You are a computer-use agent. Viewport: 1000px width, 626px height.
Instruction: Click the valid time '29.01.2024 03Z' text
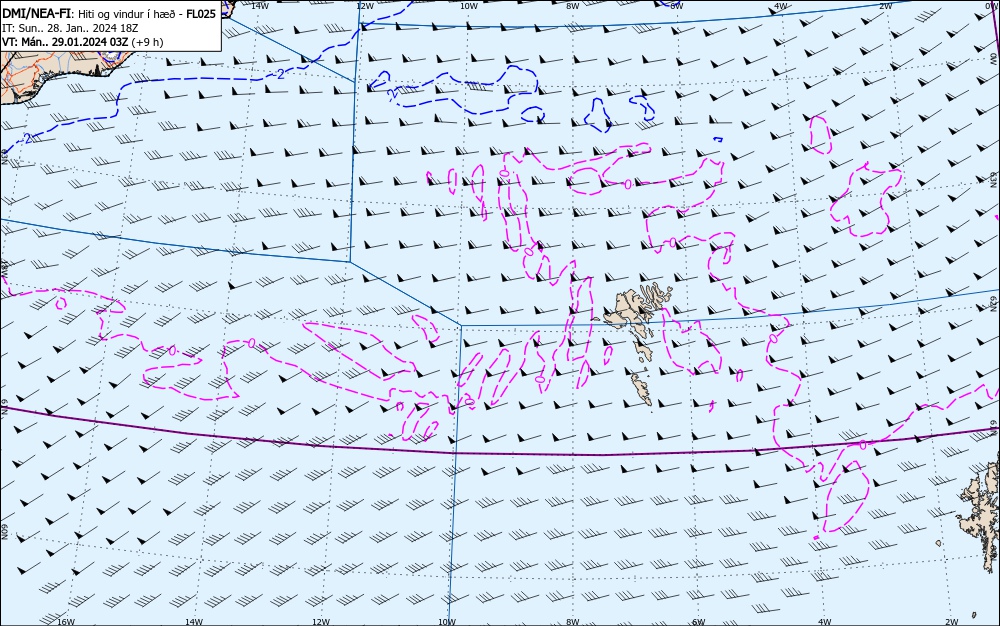pos(89,42)
